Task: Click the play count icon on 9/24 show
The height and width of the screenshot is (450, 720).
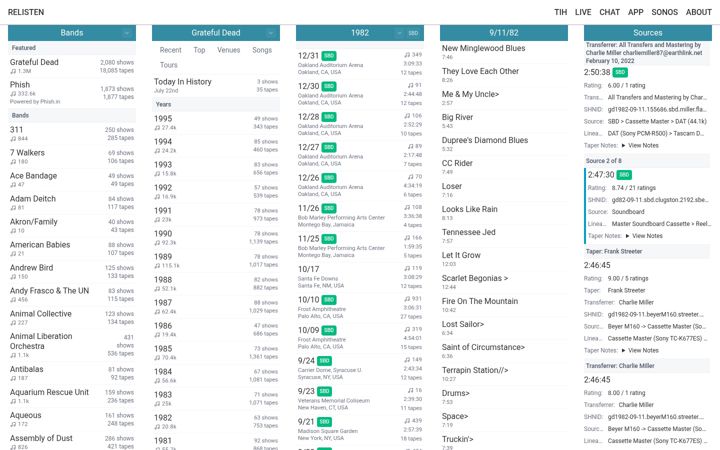Action: coord(407,360)
